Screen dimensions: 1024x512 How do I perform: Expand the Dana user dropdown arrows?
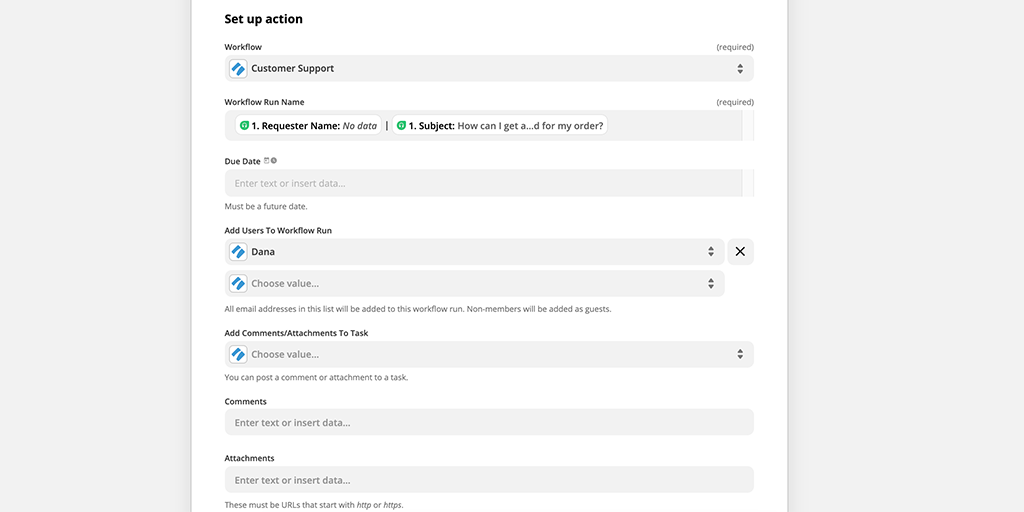711,251
